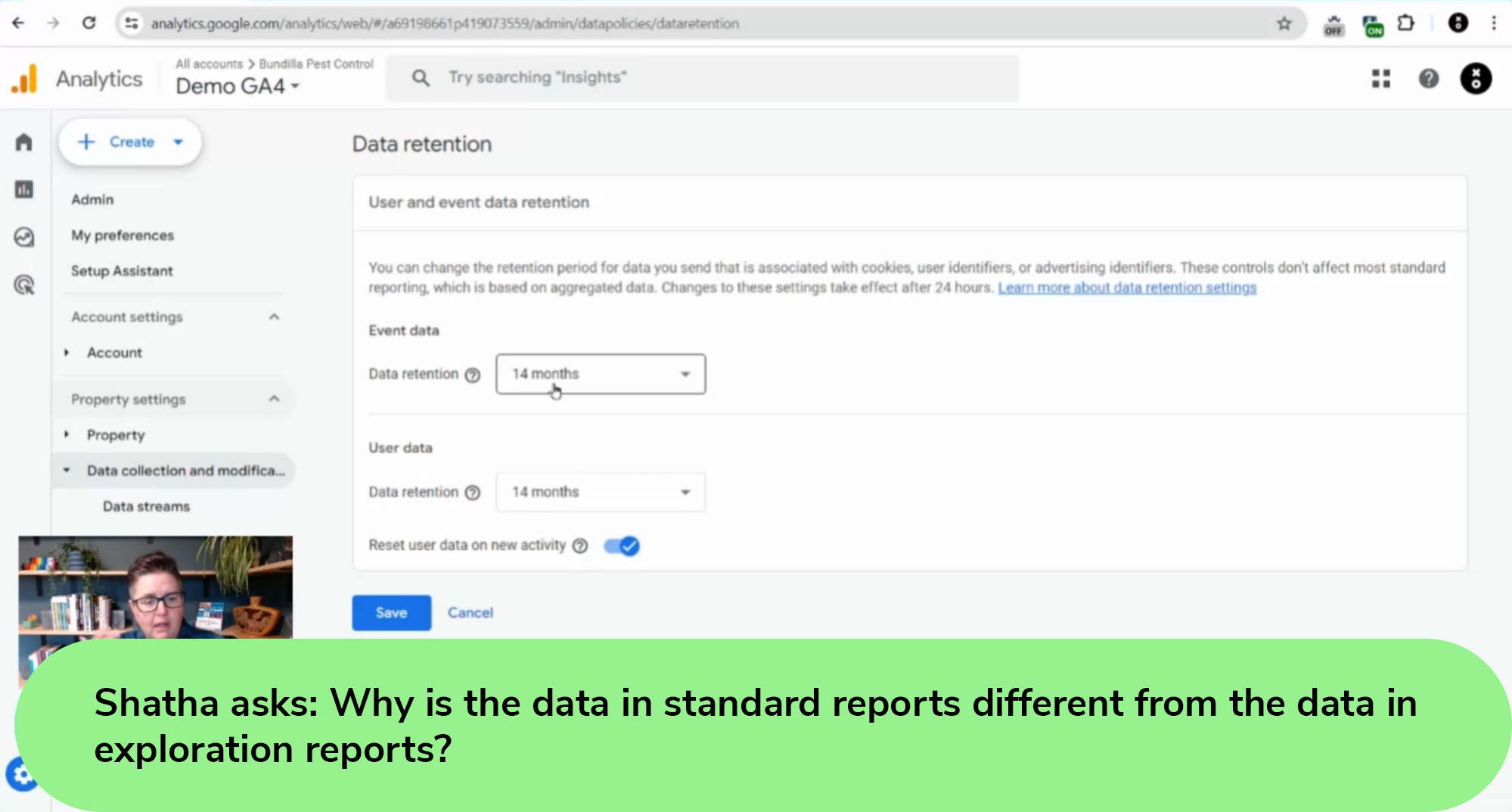Screen dimensions: 1512x812
Task: Show help for User data retention
Action: click(472, 493)
